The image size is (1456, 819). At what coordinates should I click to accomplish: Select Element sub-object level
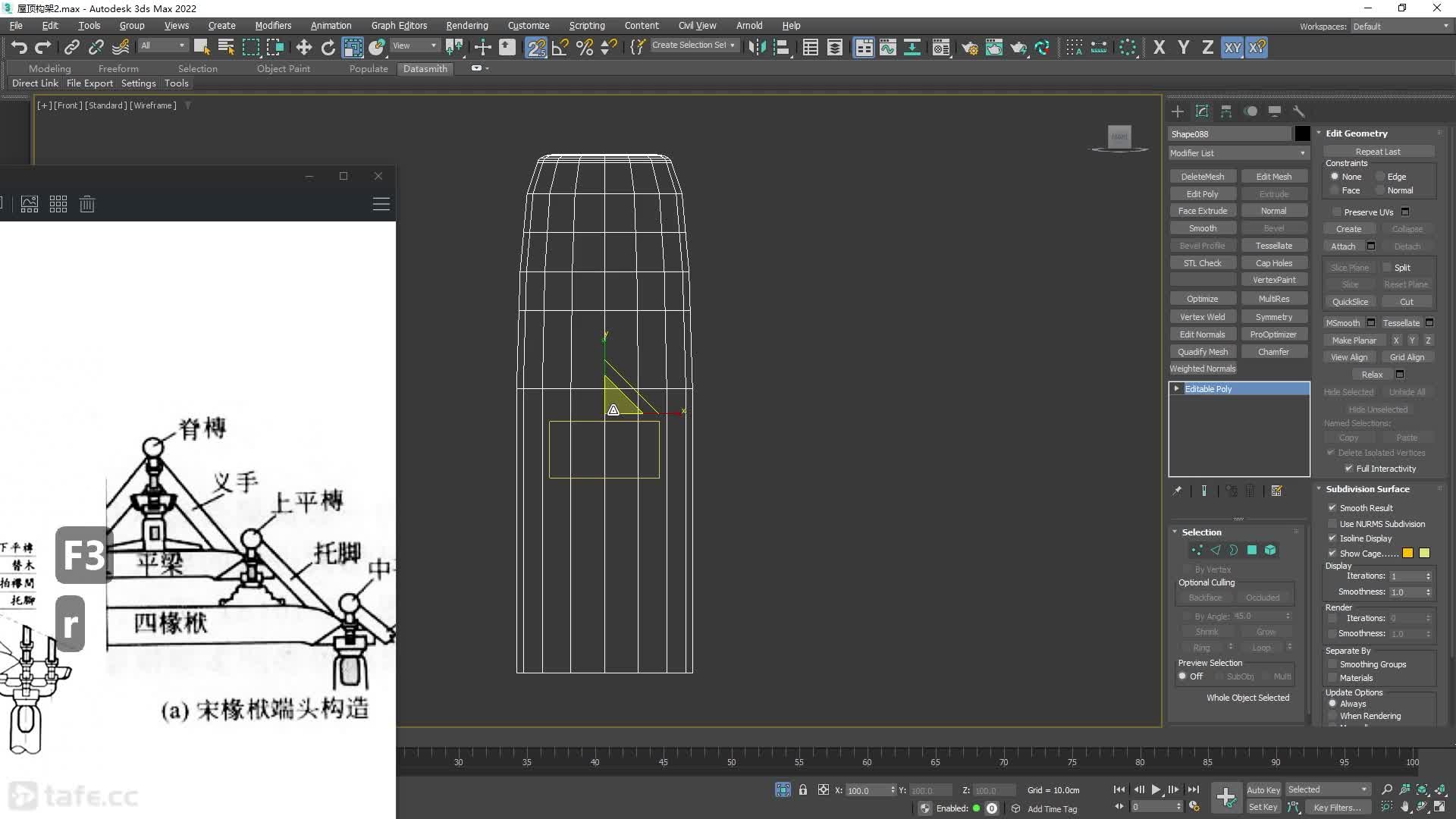[1270, 550]
